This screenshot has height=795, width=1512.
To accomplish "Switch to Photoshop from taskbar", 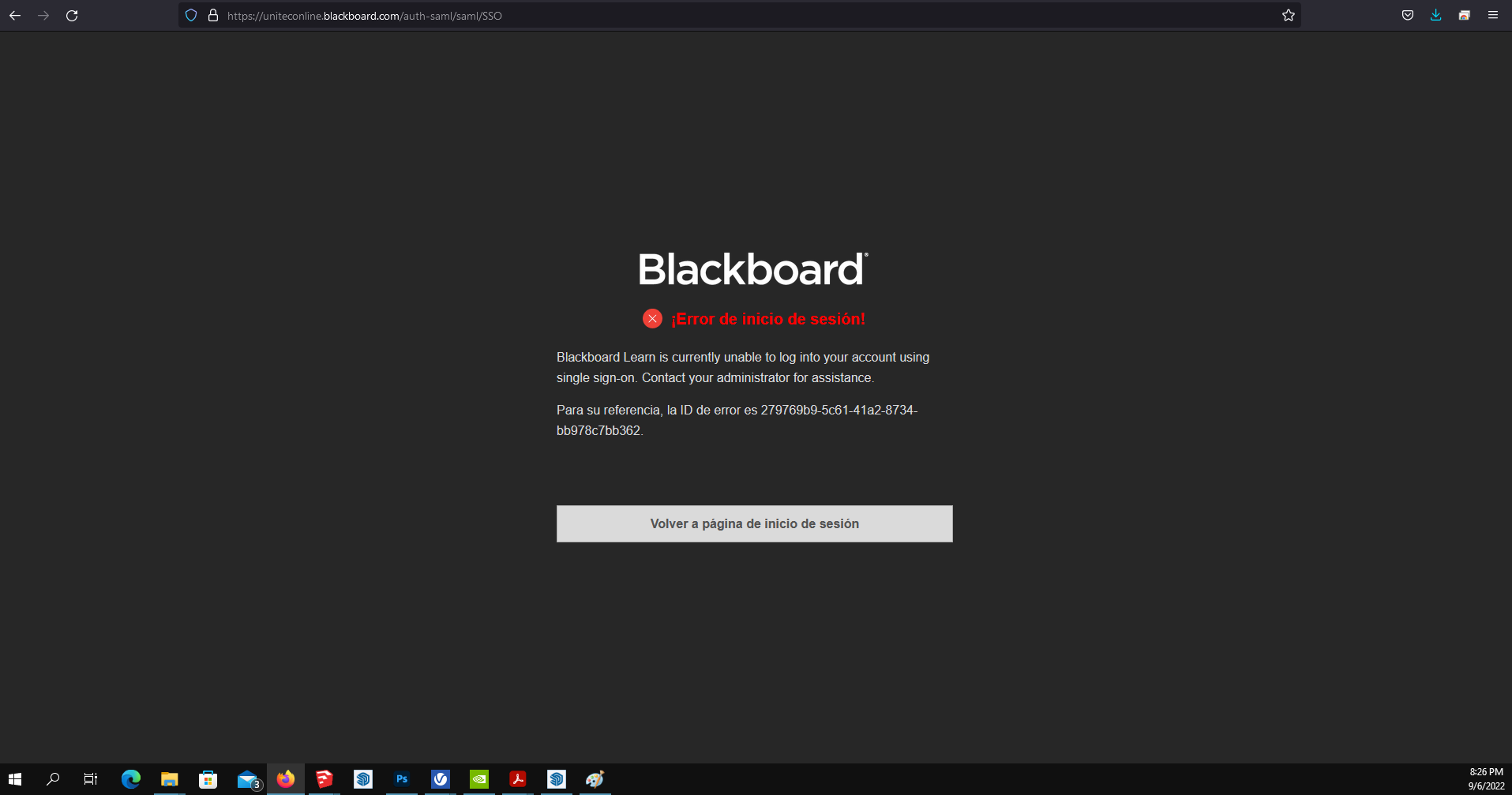I will [x=402, y=779].
